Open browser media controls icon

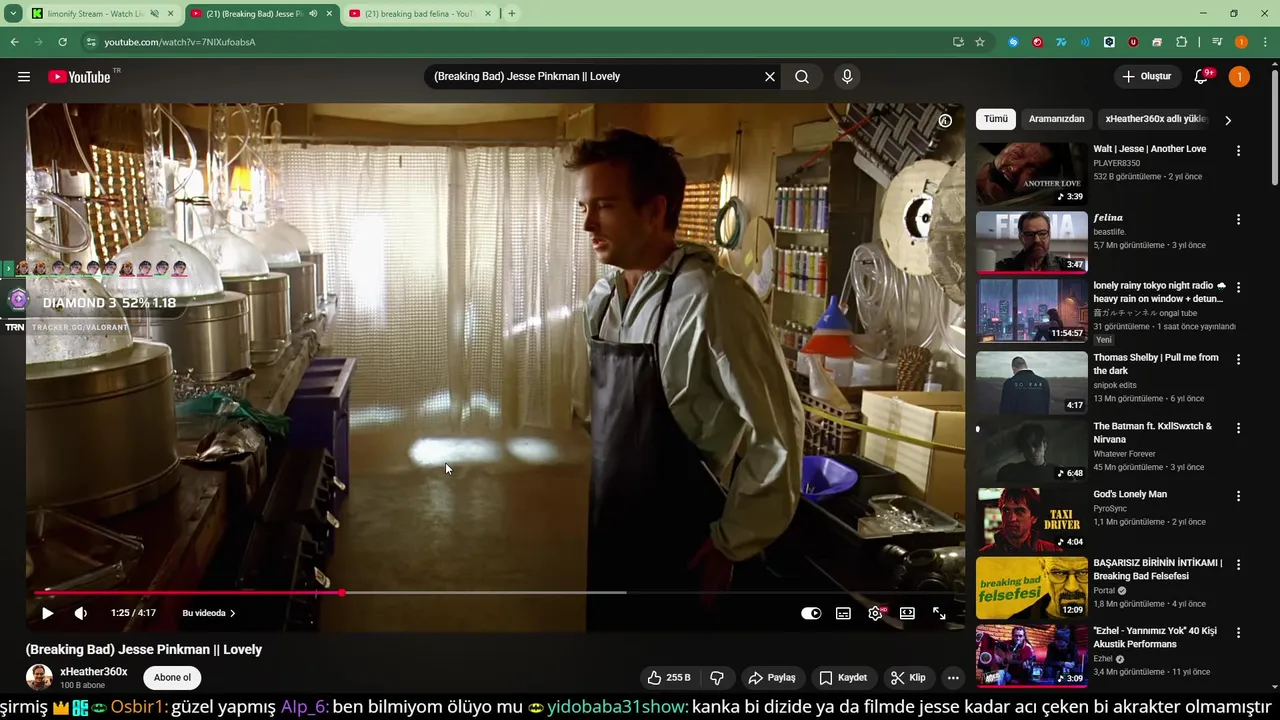[x=1217, y=42]
